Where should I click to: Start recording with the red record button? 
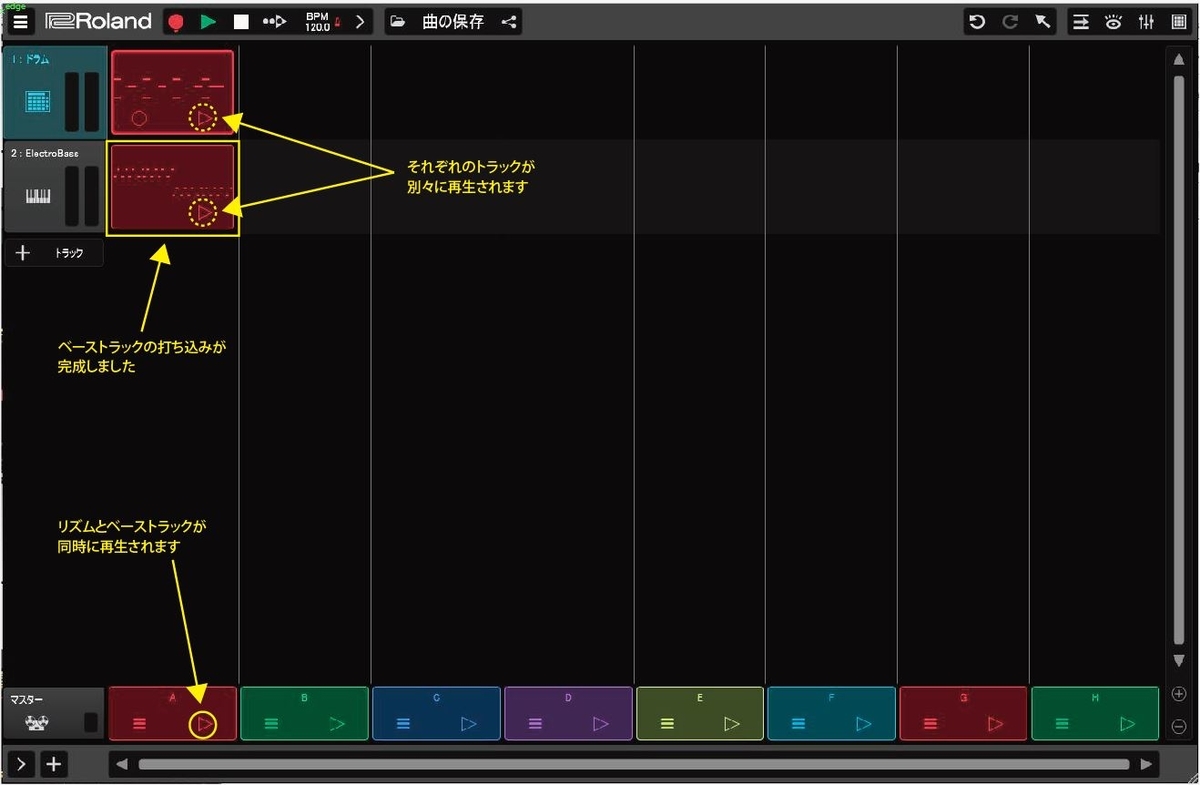coord(176,22)
